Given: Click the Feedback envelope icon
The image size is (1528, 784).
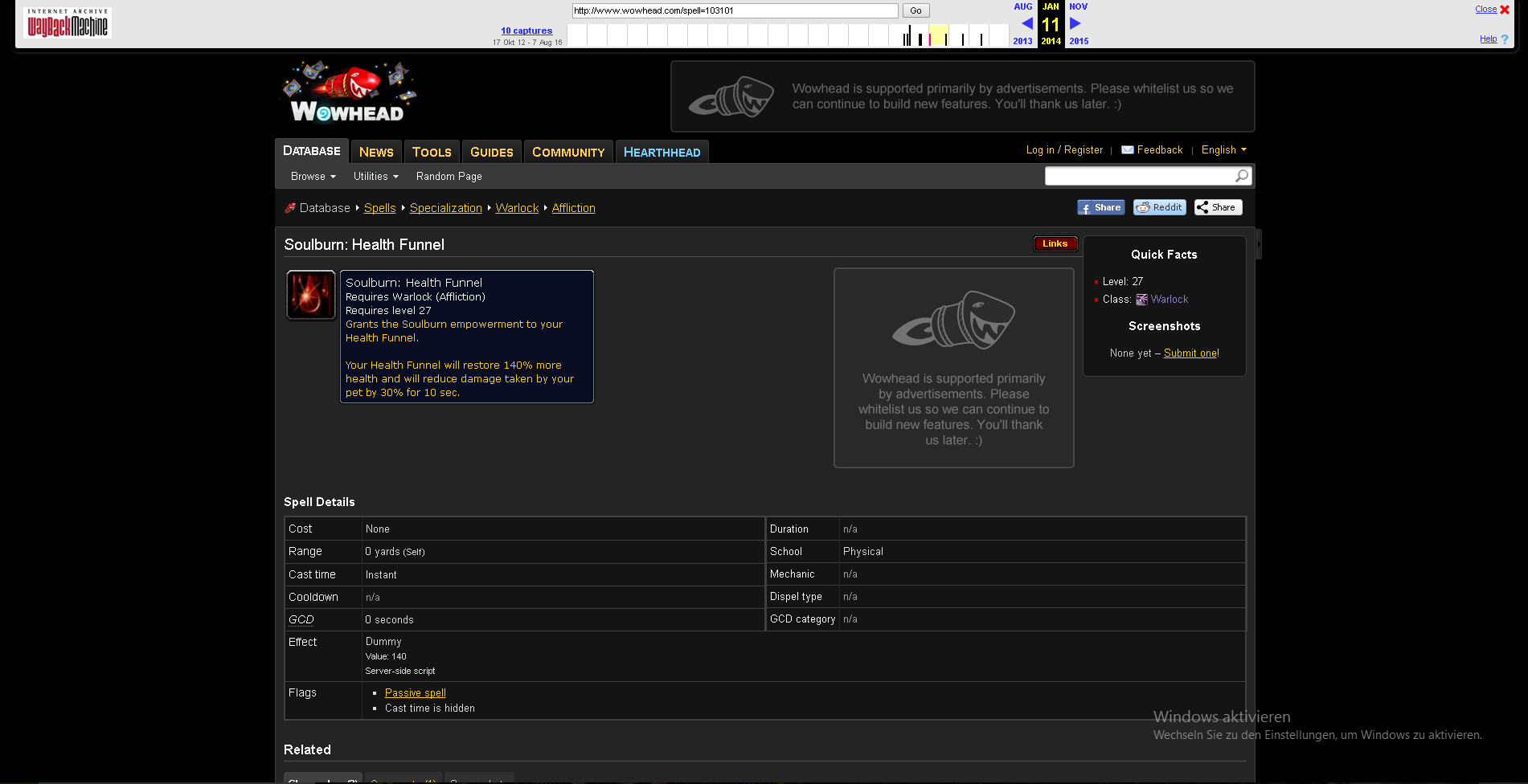Looking at the screenshot, I should 1128,150.
